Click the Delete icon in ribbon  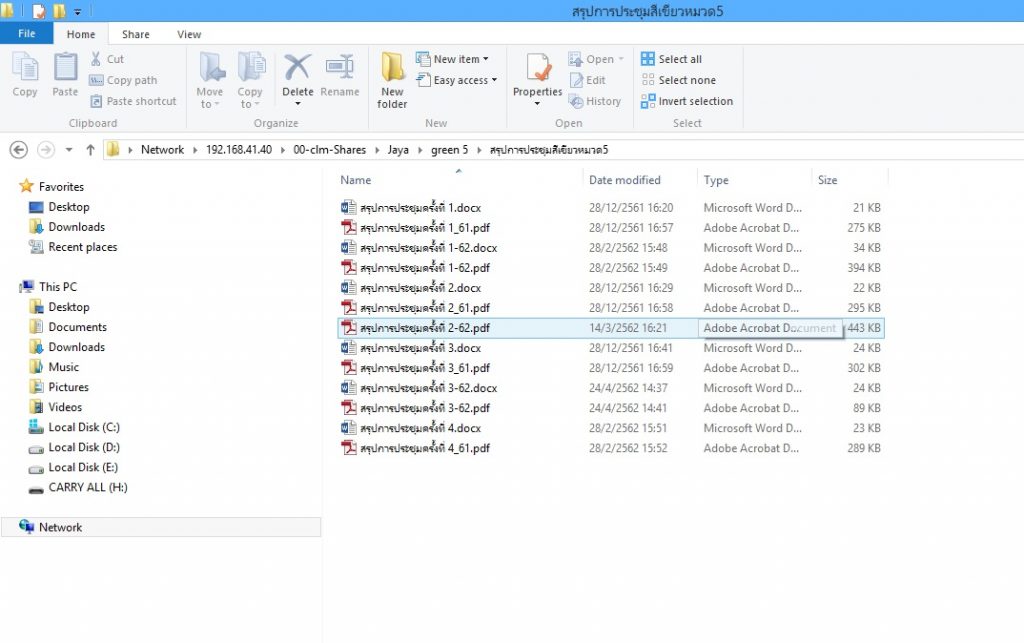tap(297, 70)
